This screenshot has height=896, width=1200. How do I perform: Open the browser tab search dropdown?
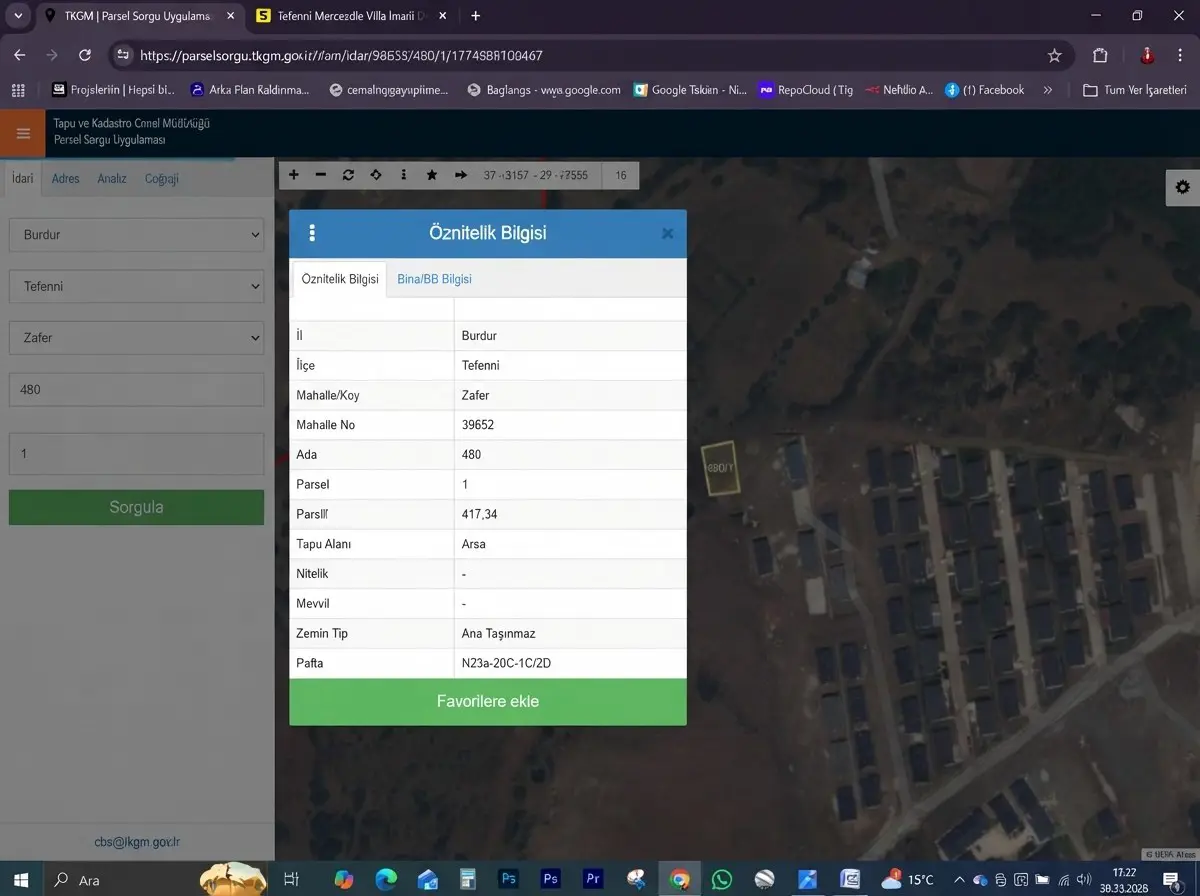click(x=18, y=16)
